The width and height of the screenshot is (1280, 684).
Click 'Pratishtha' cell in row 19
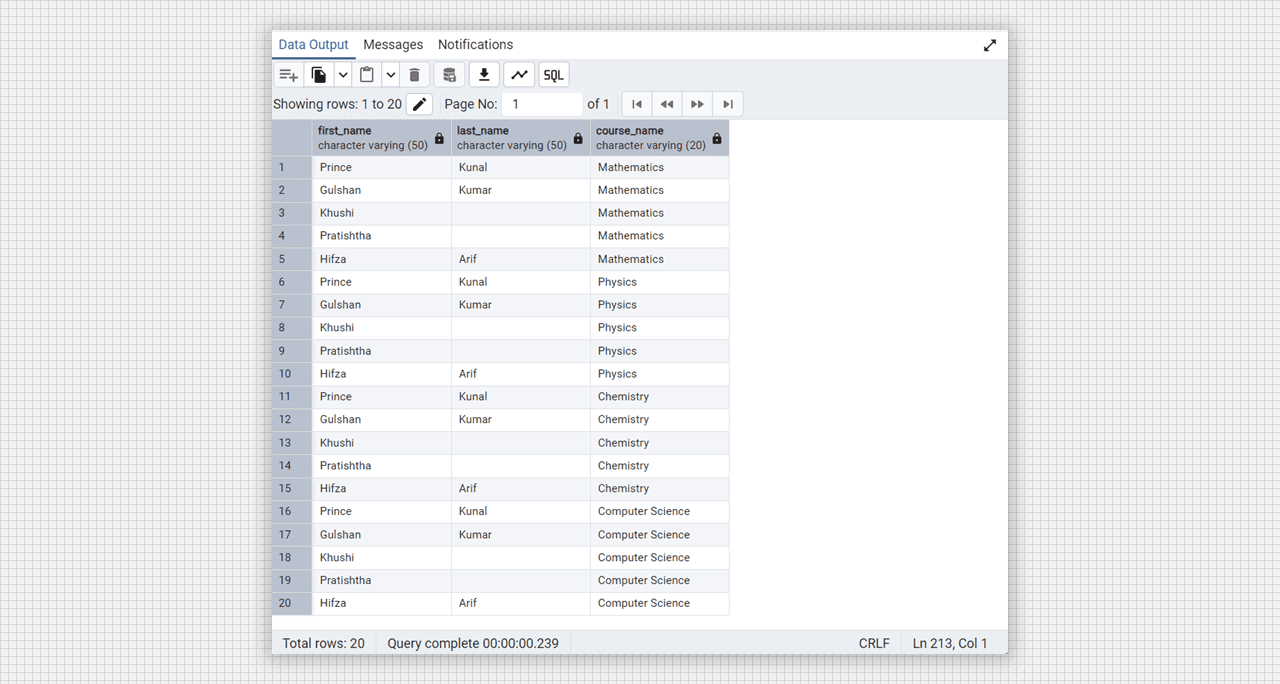pos(381,580)
